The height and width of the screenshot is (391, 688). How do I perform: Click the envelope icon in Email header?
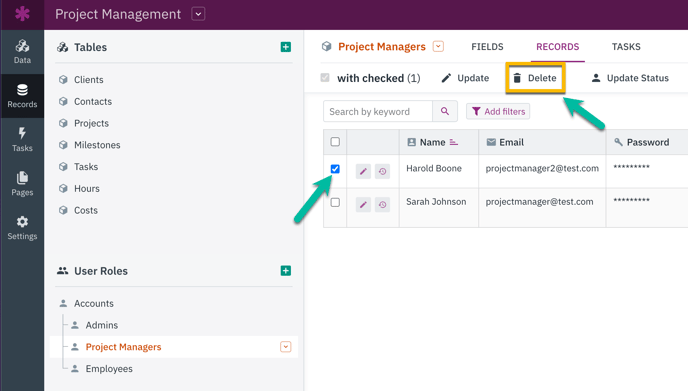click(491, 142)
